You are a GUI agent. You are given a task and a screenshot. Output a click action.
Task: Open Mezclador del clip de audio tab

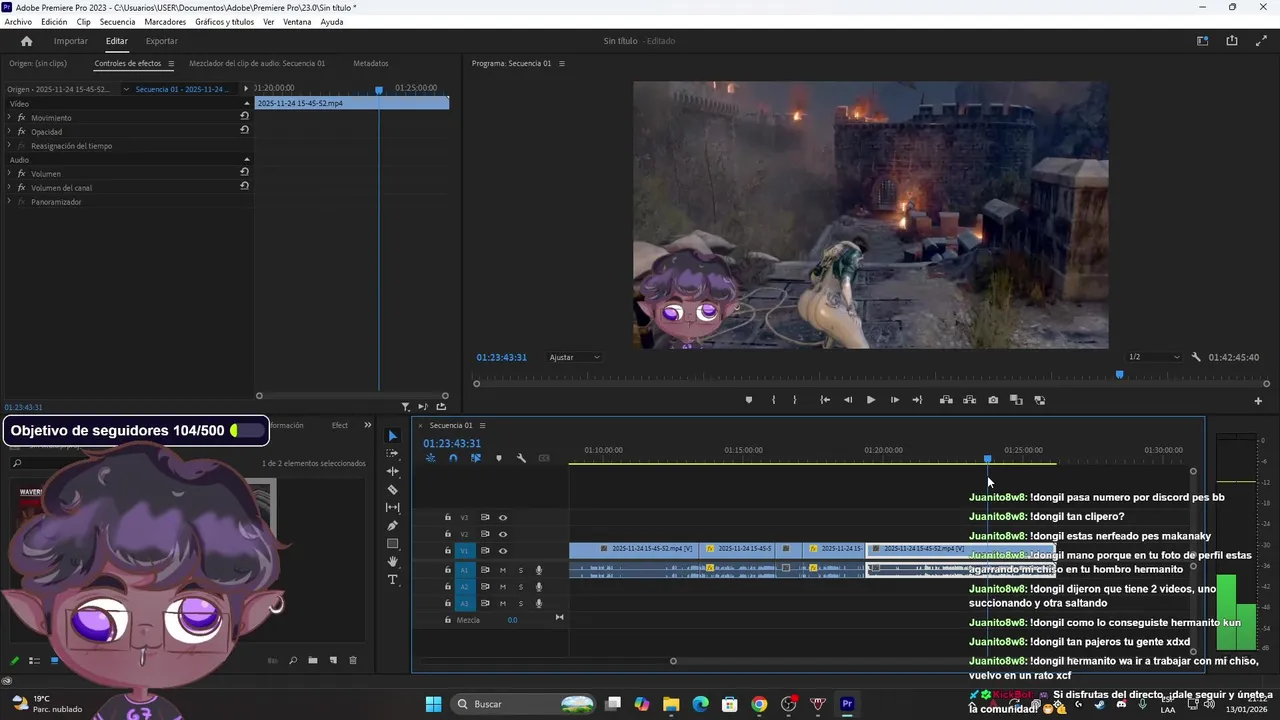click(257, 63)
